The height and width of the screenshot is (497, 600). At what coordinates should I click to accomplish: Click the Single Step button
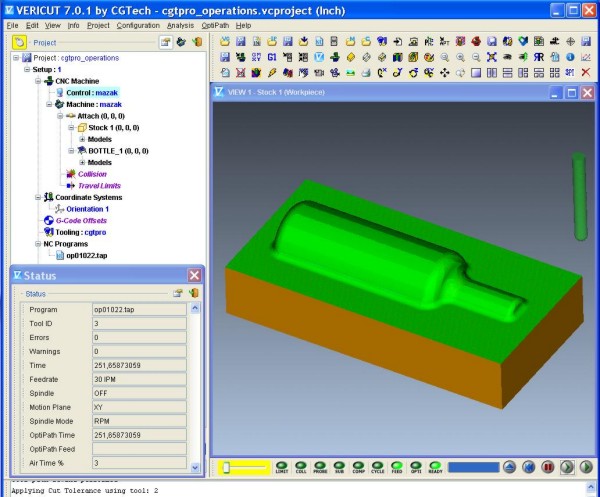click(567, 467)
